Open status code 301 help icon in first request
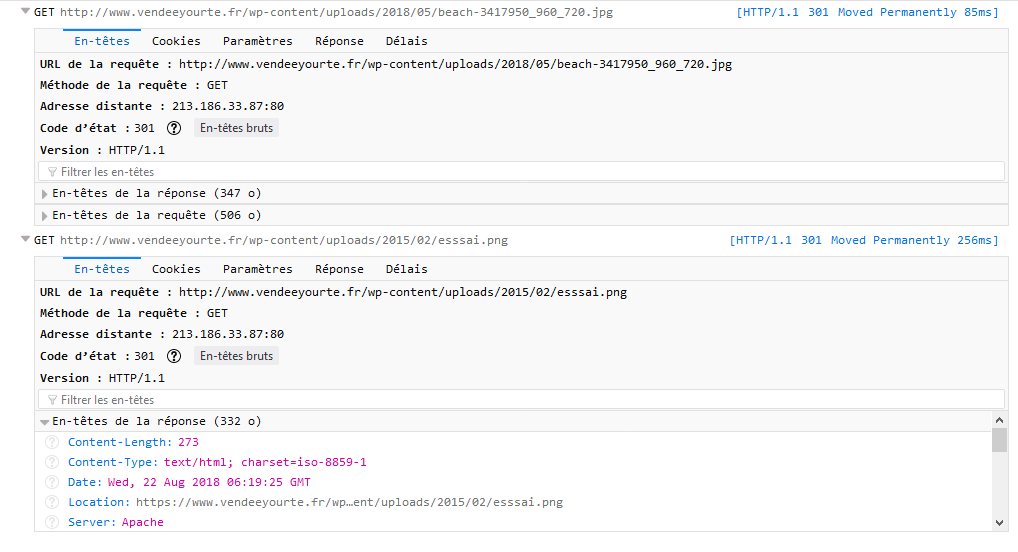Screen dimensions: 1018x552 [x=174, y=128]
